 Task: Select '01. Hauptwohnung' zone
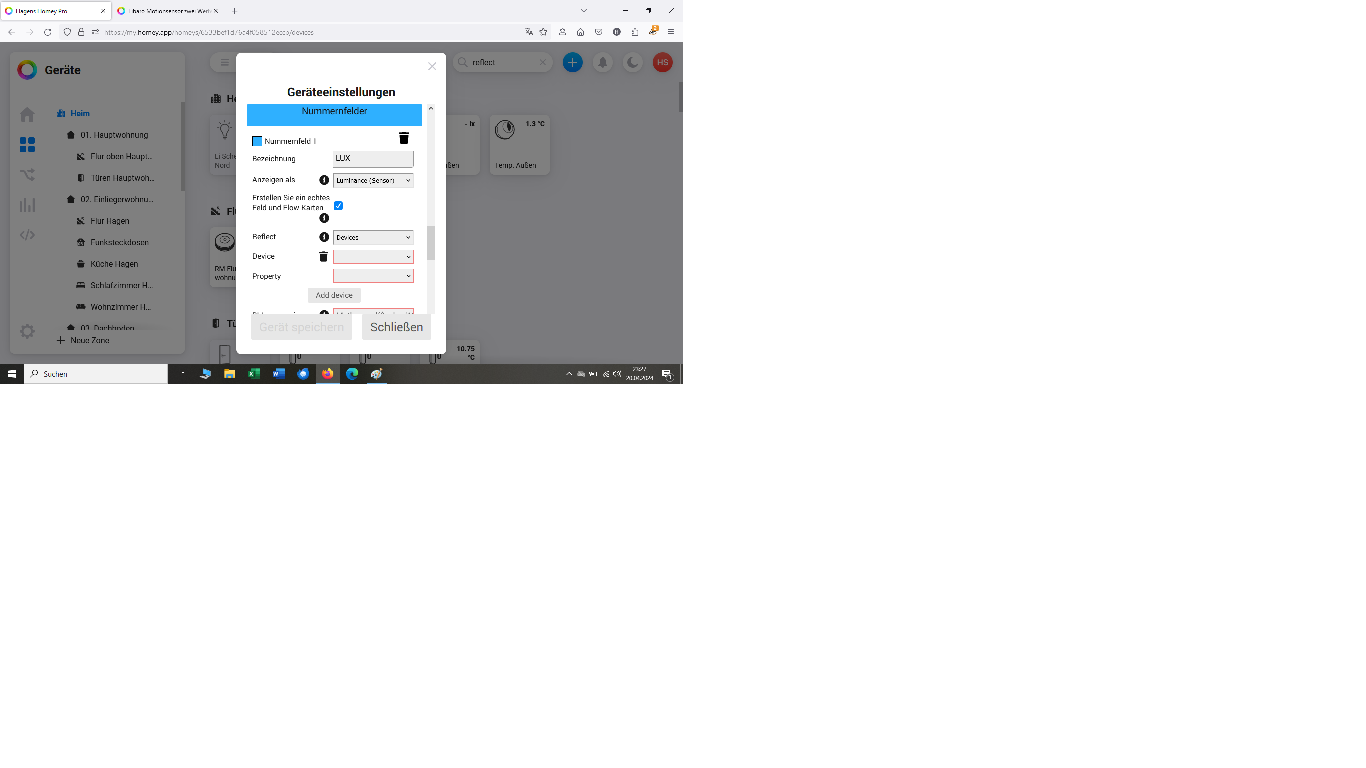click(x=114, y=135)
